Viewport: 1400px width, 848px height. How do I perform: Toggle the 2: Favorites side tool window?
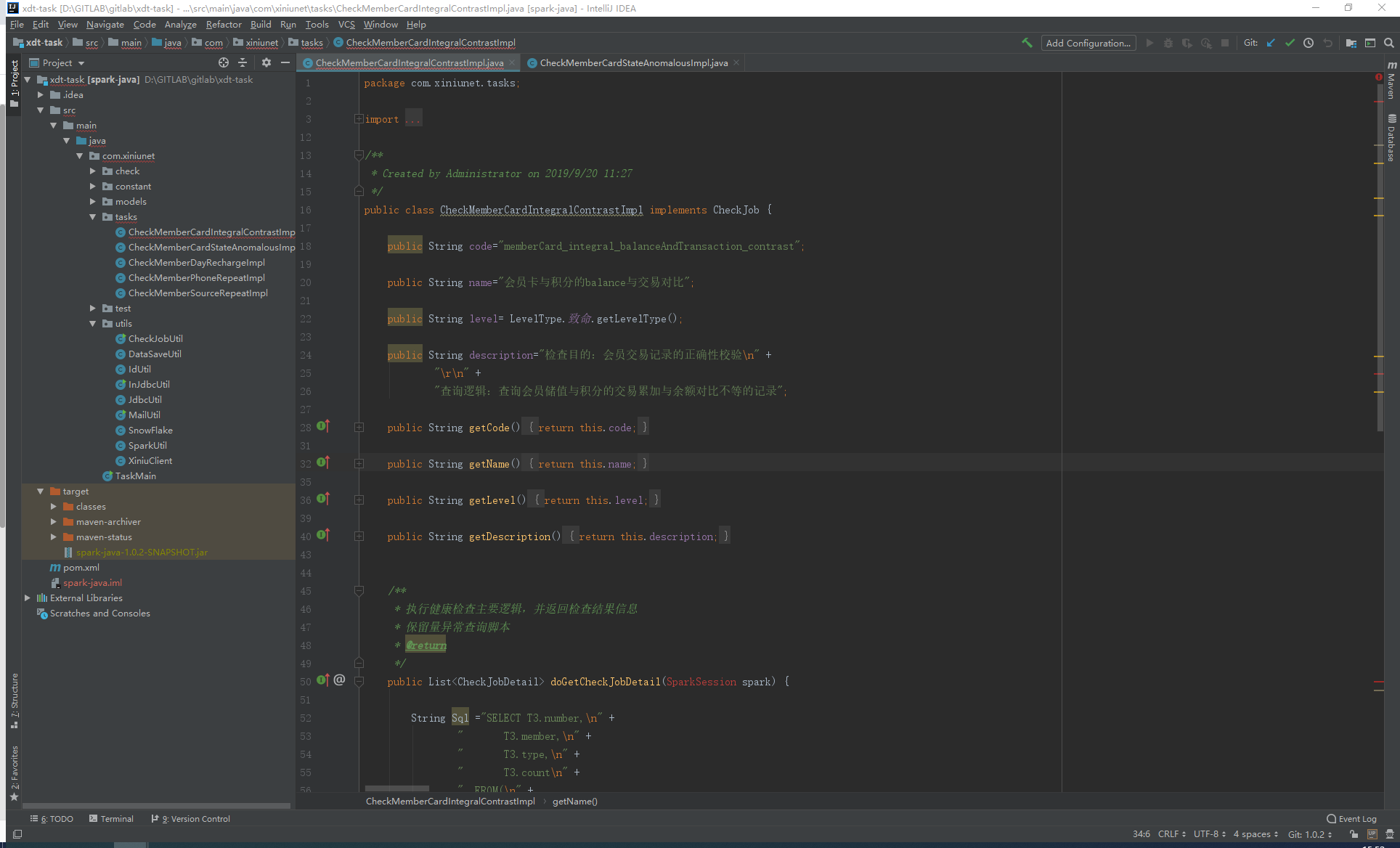coord(14,773)
